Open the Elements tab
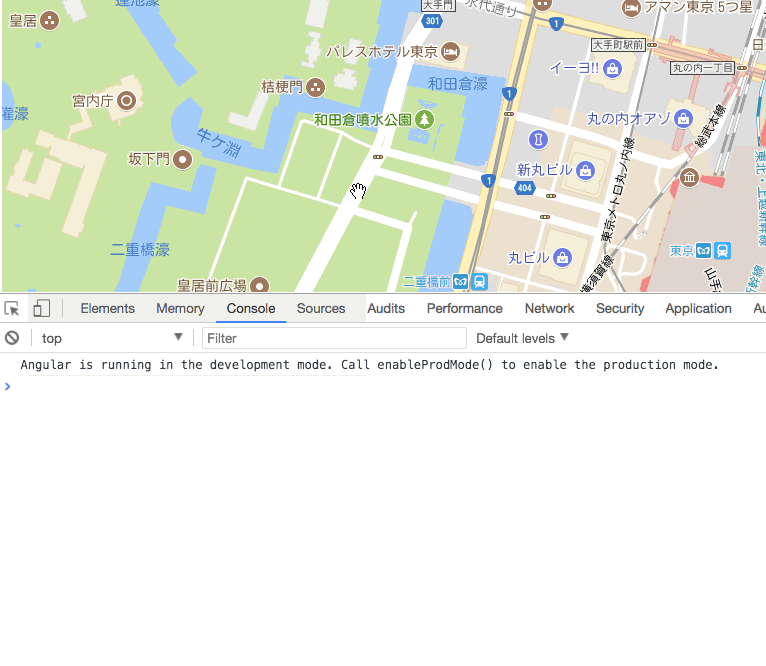766x666 pixels. [x=107, y=309]
